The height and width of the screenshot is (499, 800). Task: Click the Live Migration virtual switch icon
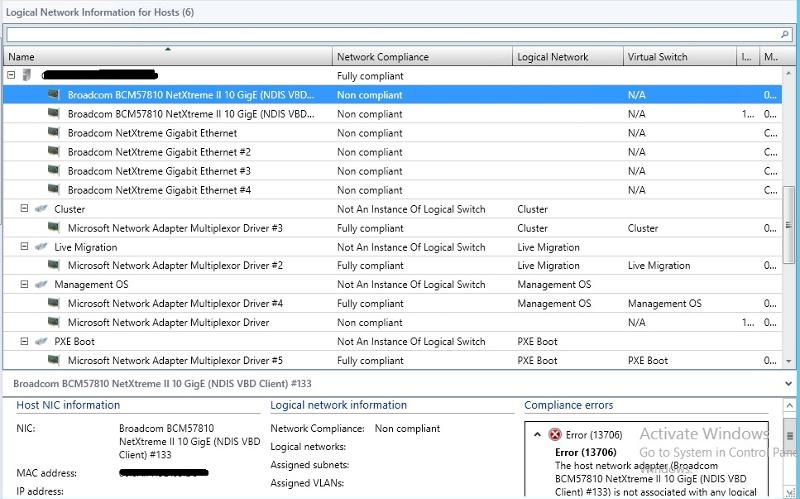click(41, 247)
